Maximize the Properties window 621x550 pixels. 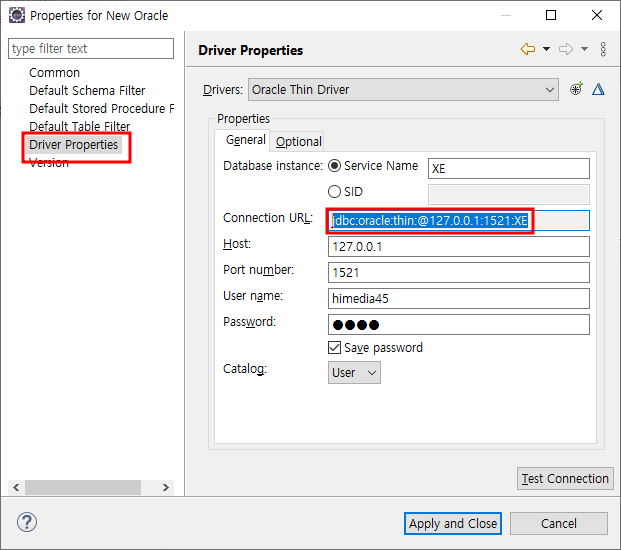click(551, 15)
